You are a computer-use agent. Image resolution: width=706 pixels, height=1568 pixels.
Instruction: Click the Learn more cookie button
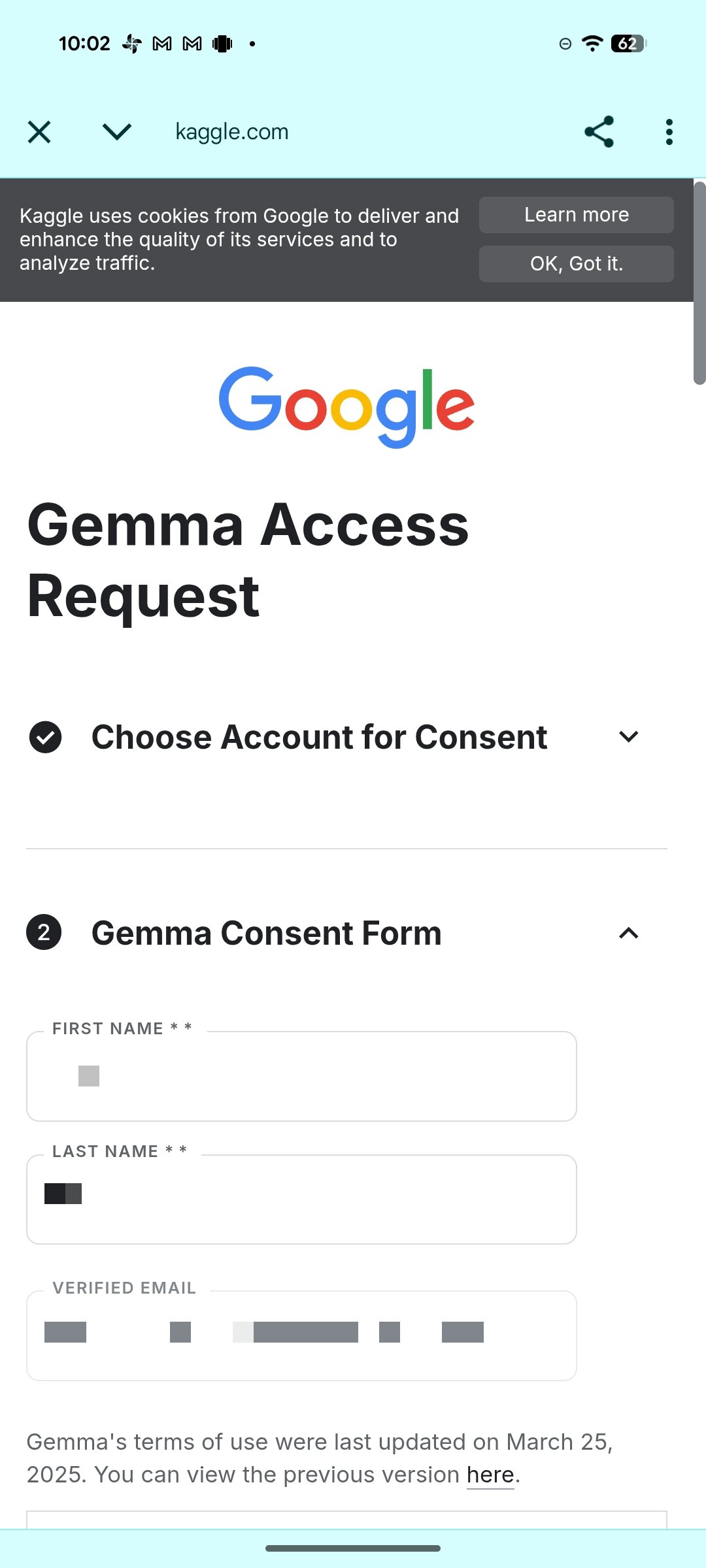pos(576,215)
